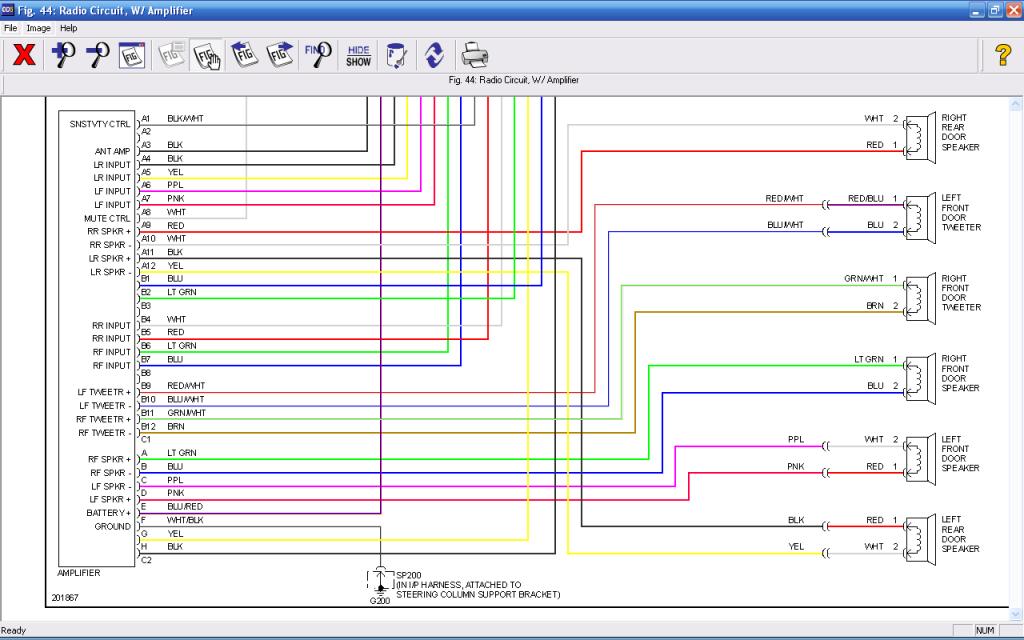Open the Help menu
This screenshot has height=640, width=1024.
(68, 28)
